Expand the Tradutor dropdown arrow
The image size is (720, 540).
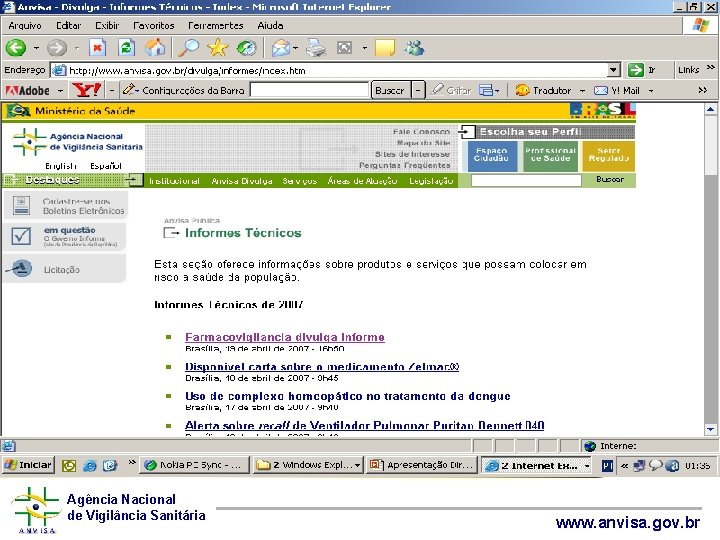tap(582, 90)
